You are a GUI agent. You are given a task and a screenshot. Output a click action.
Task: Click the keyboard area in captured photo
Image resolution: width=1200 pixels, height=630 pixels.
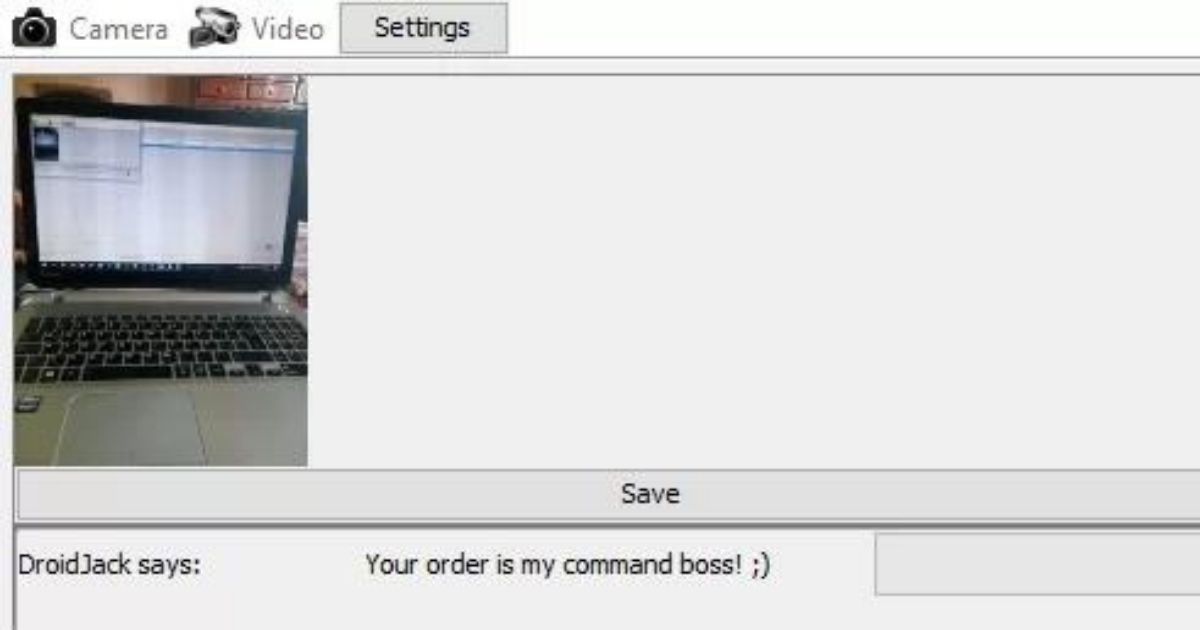click(162, 346)
